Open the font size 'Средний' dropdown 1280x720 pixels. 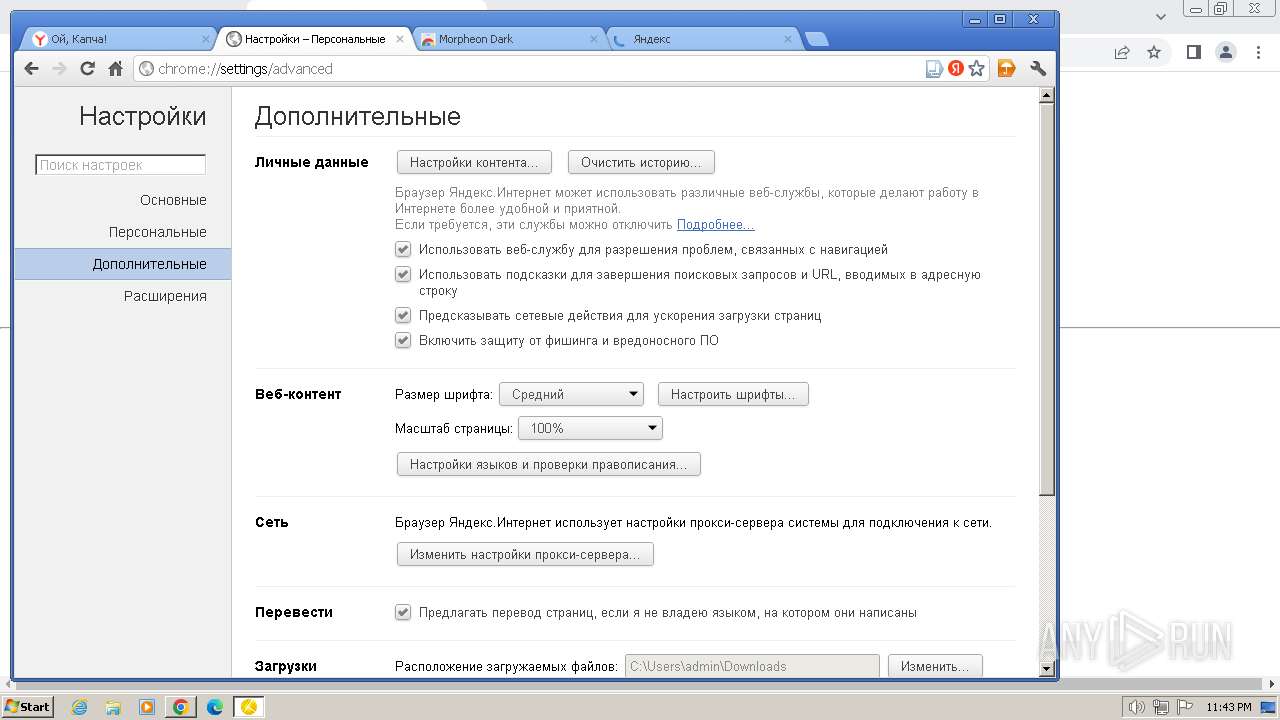[571, 394]
